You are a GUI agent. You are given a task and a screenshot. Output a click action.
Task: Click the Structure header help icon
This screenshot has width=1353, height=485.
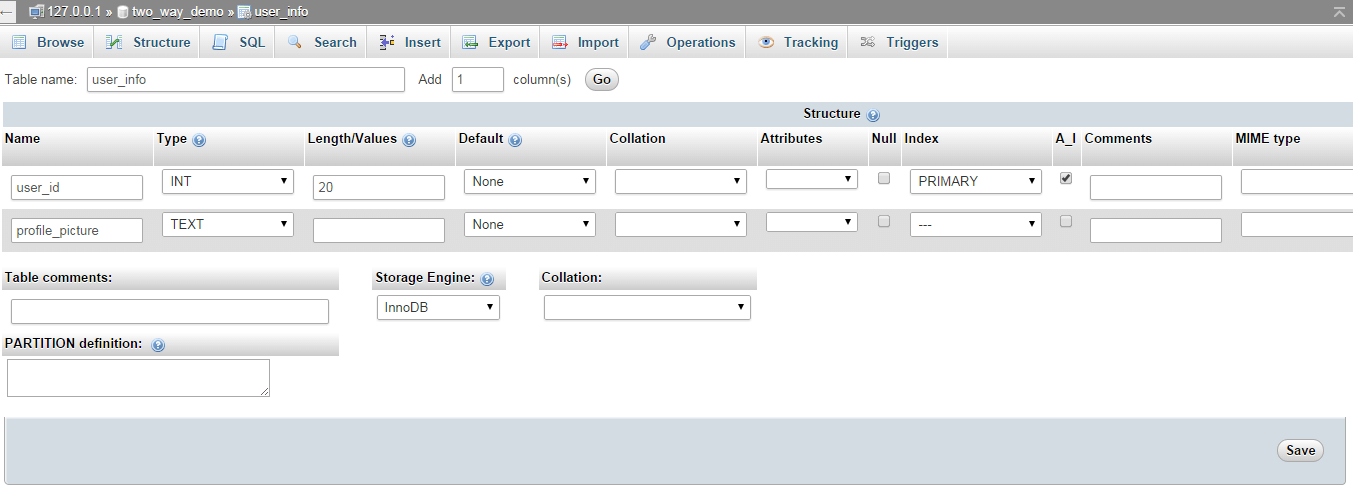point(873,115)
